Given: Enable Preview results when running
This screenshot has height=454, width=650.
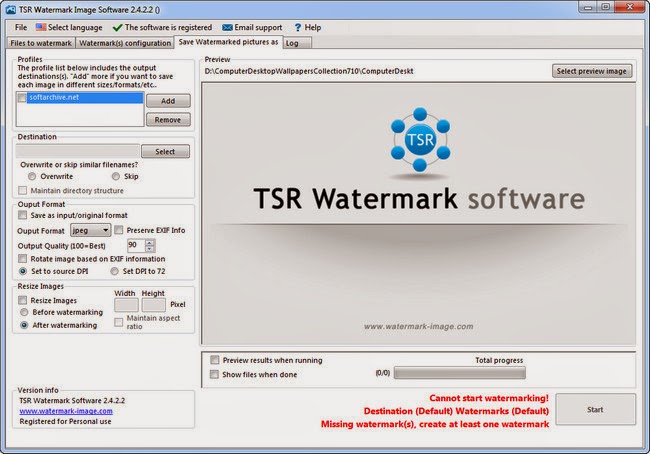Looking at the screenshot, I should pyautogui.click(x=214, y=359).
